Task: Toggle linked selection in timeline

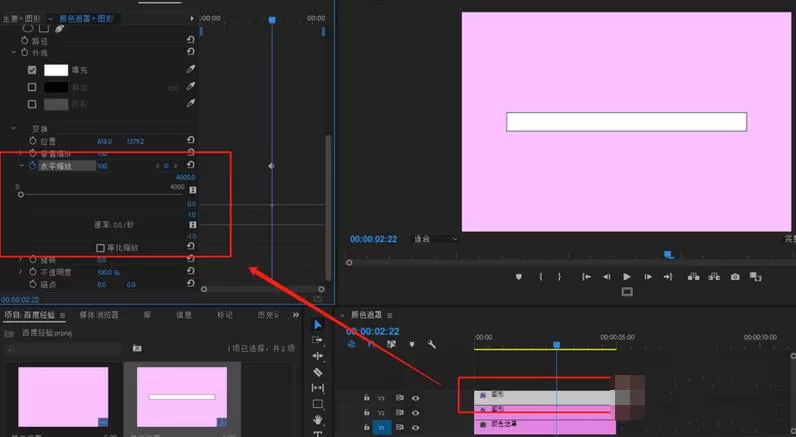Action: 391,345
